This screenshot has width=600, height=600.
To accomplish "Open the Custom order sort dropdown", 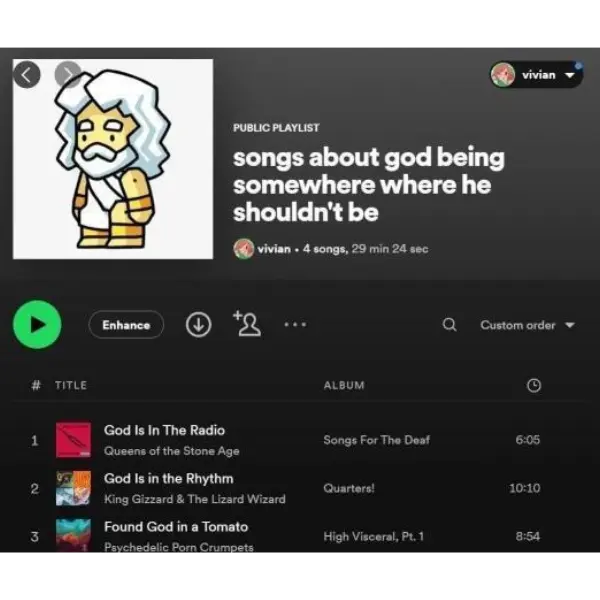I will (527, 325).
